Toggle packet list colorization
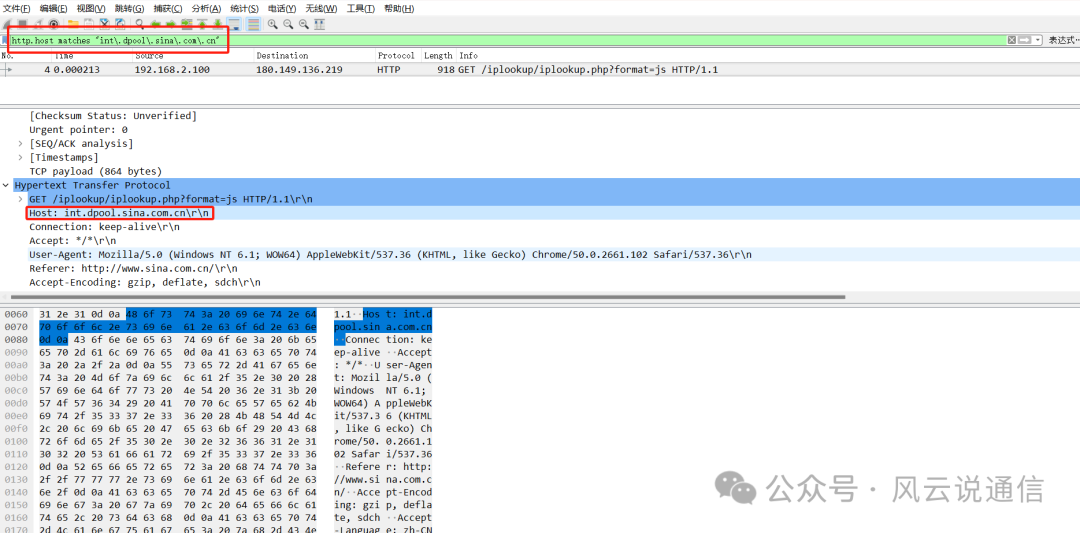This screenshot has height=533, width=1080. (x=253, y=23)
